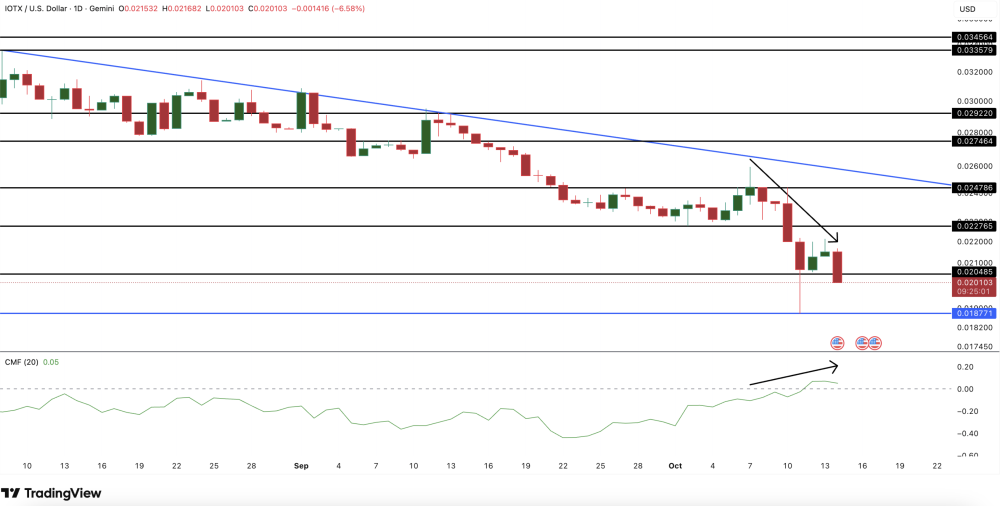This screenshot has width=1000, height=506.
Task: Click the 0.018200 price axis tick
Action: pos(972,327)
